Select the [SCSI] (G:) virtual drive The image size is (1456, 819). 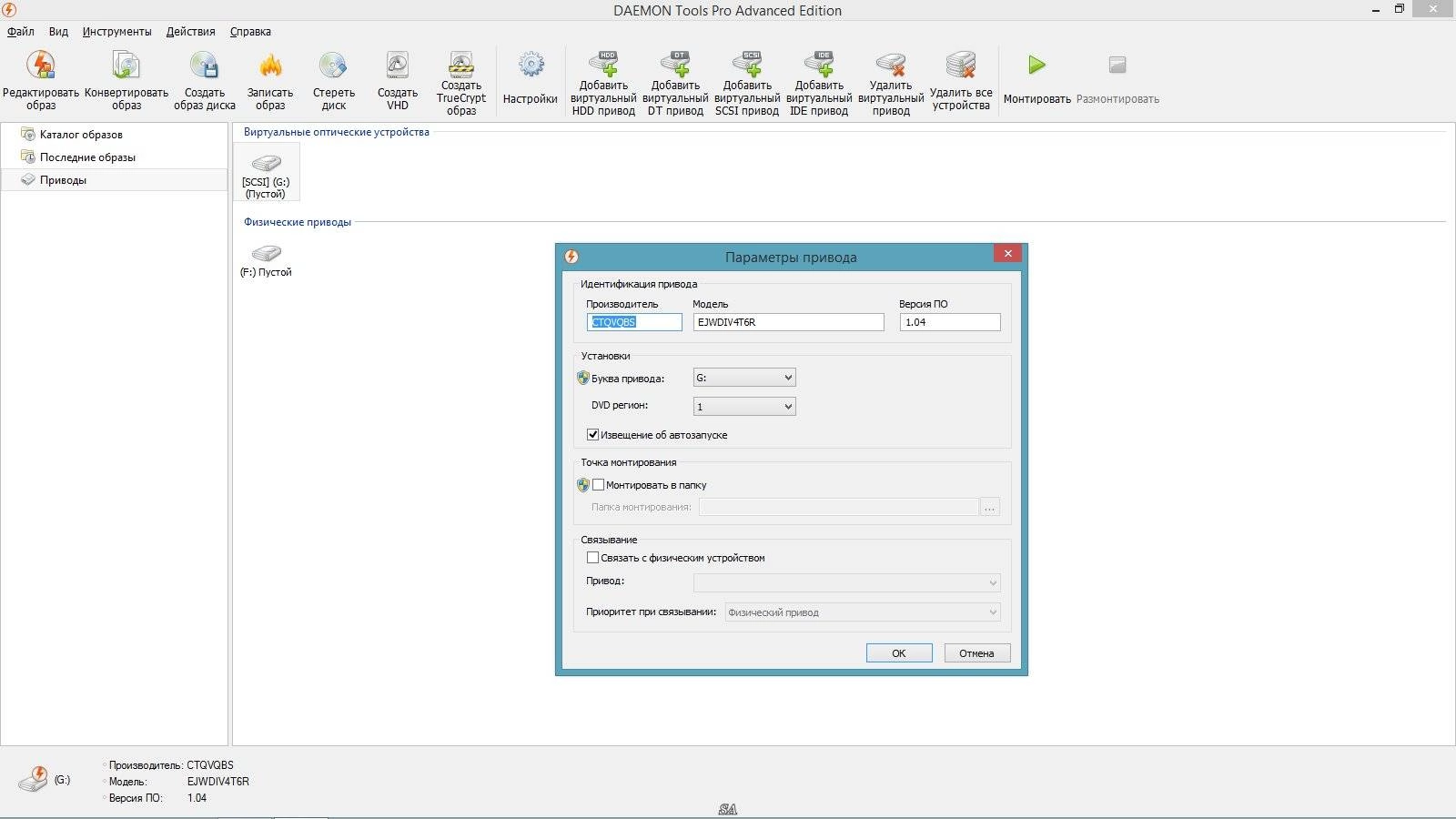click(266, 172)
